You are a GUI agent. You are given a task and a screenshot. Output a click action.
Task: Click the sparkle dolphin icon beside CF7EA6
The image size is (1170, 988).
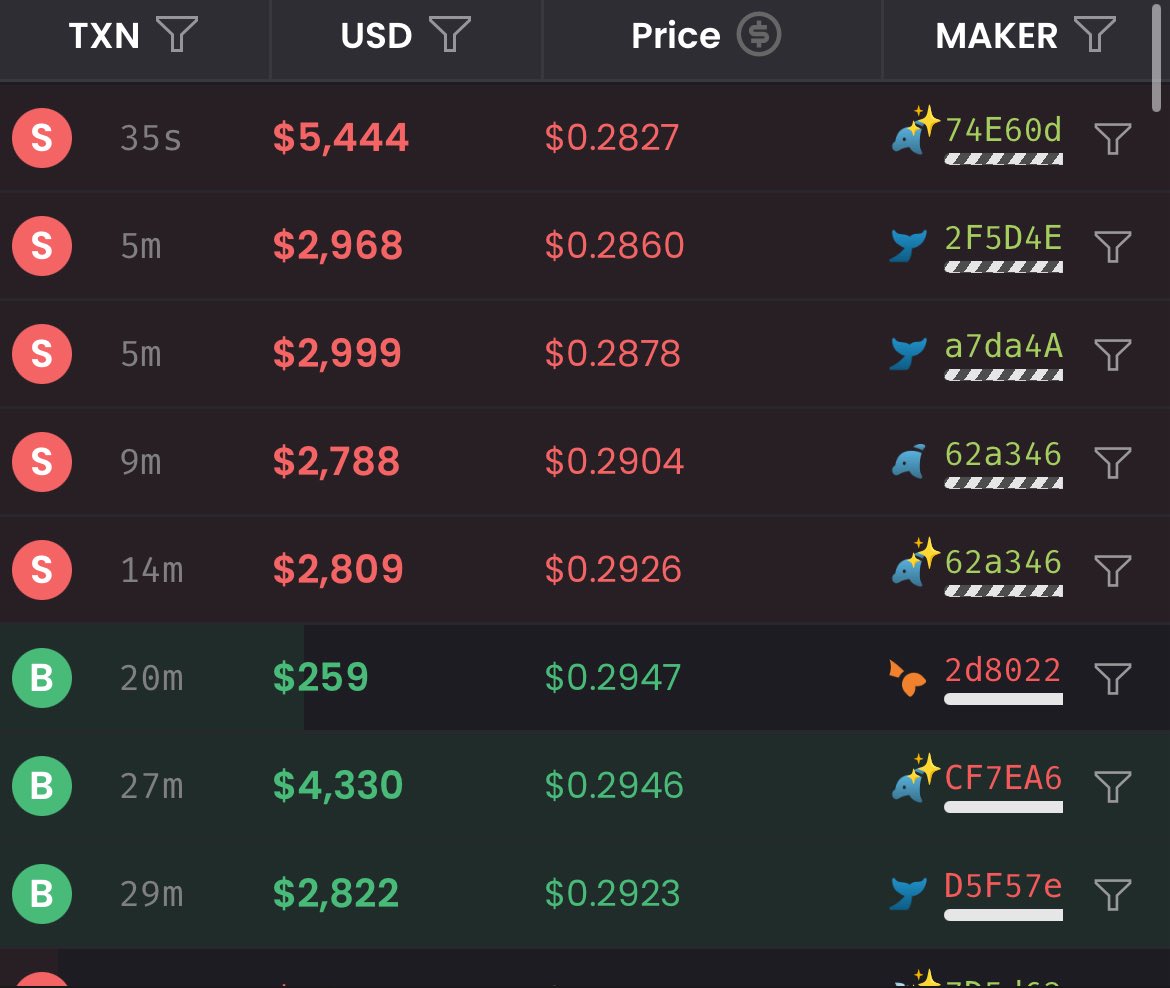(914, 779)
